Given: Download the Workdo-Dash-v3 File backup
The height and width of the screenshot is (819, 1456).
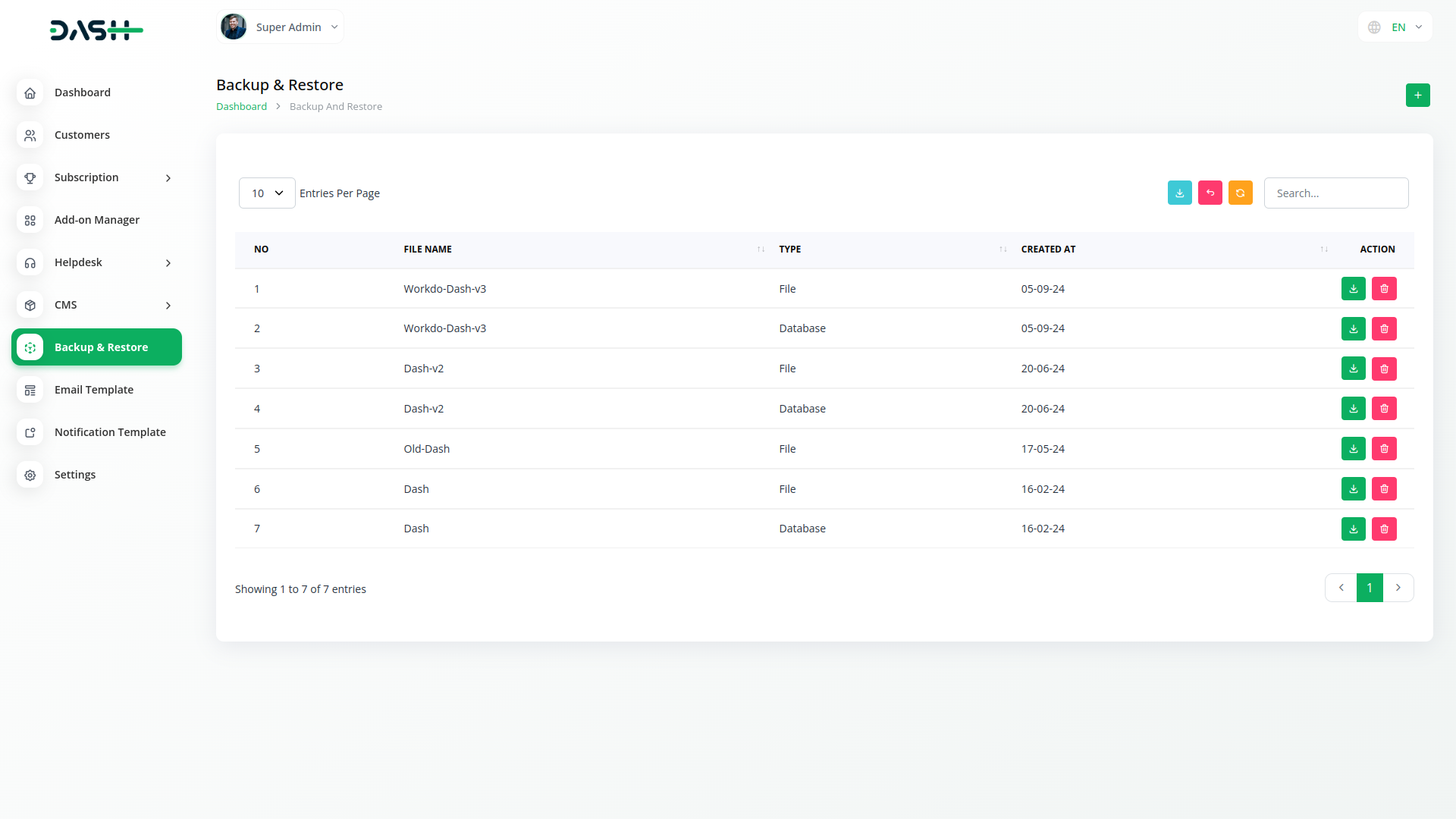Looking at the screenshot, I should [1353, 289].
